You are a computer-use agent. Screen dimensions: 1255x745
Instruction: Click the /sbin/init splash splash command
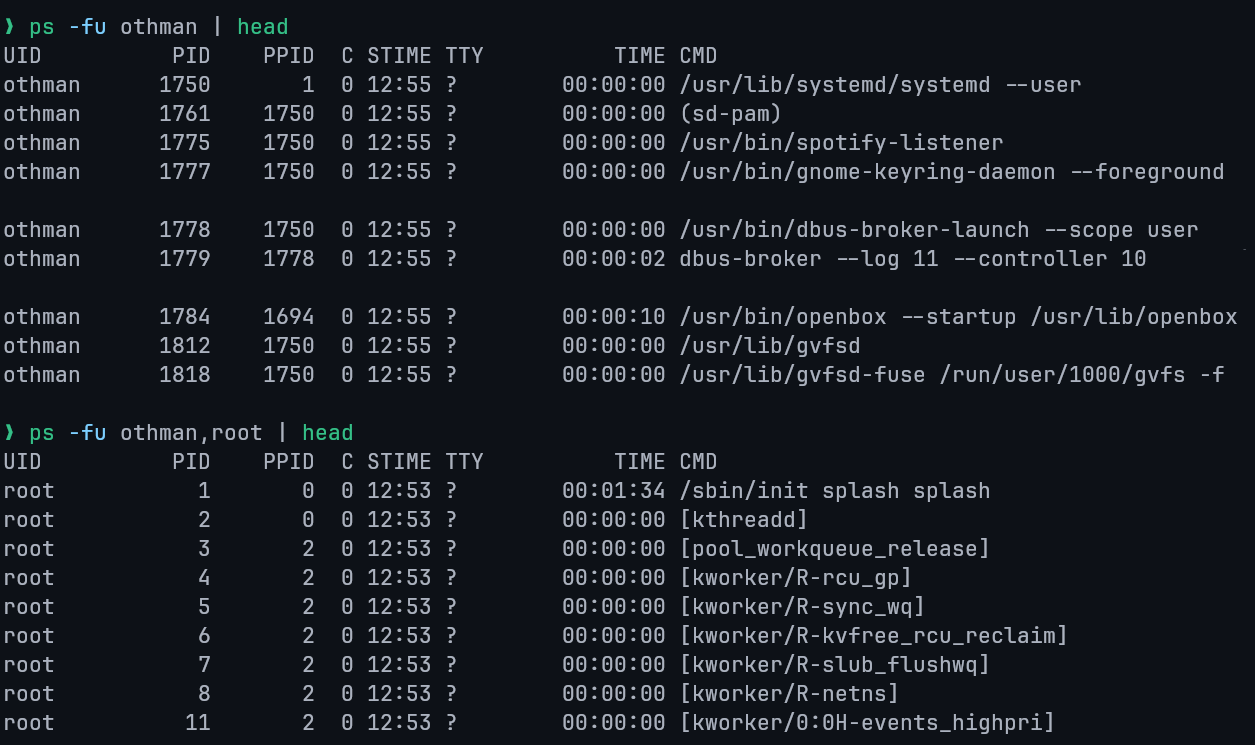(834, 491)
